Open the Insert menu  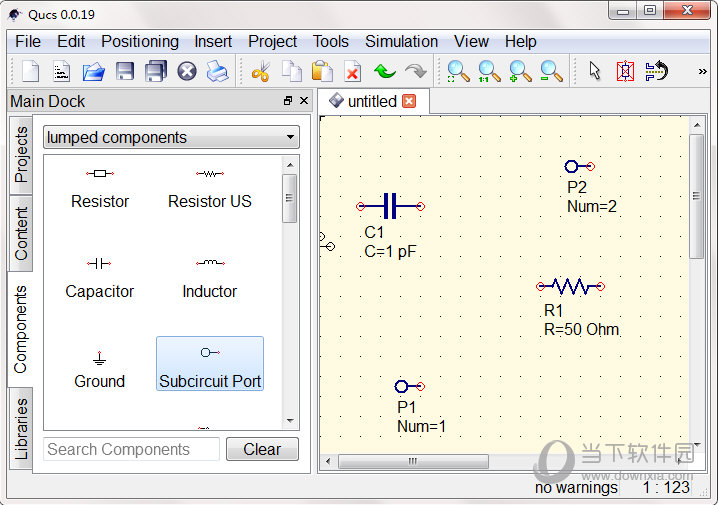tap(213, 42)
